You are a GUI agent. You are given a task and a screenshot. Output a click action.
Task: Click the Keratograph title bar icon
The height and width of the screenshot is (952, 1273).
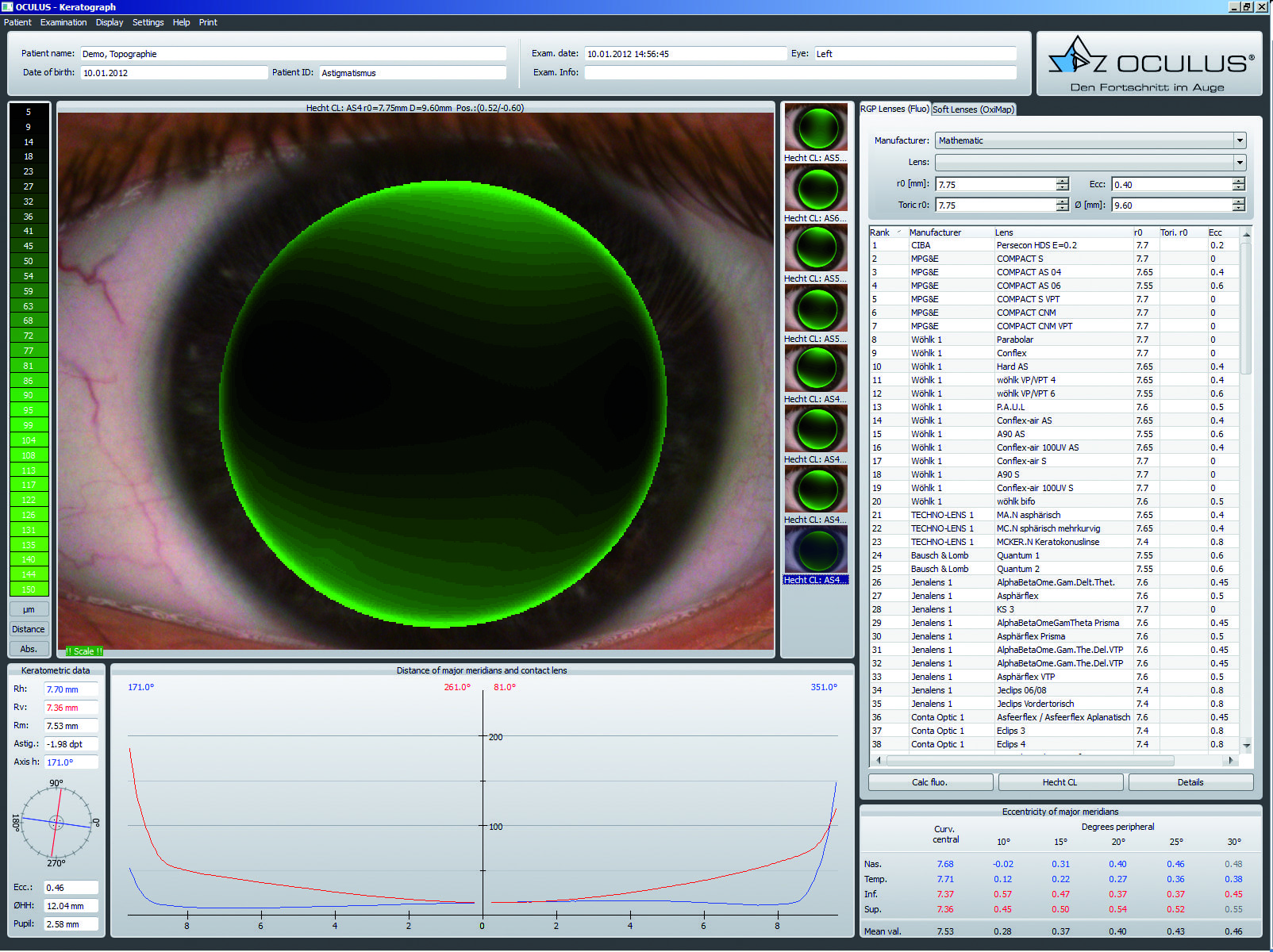(x=7, y=6)
